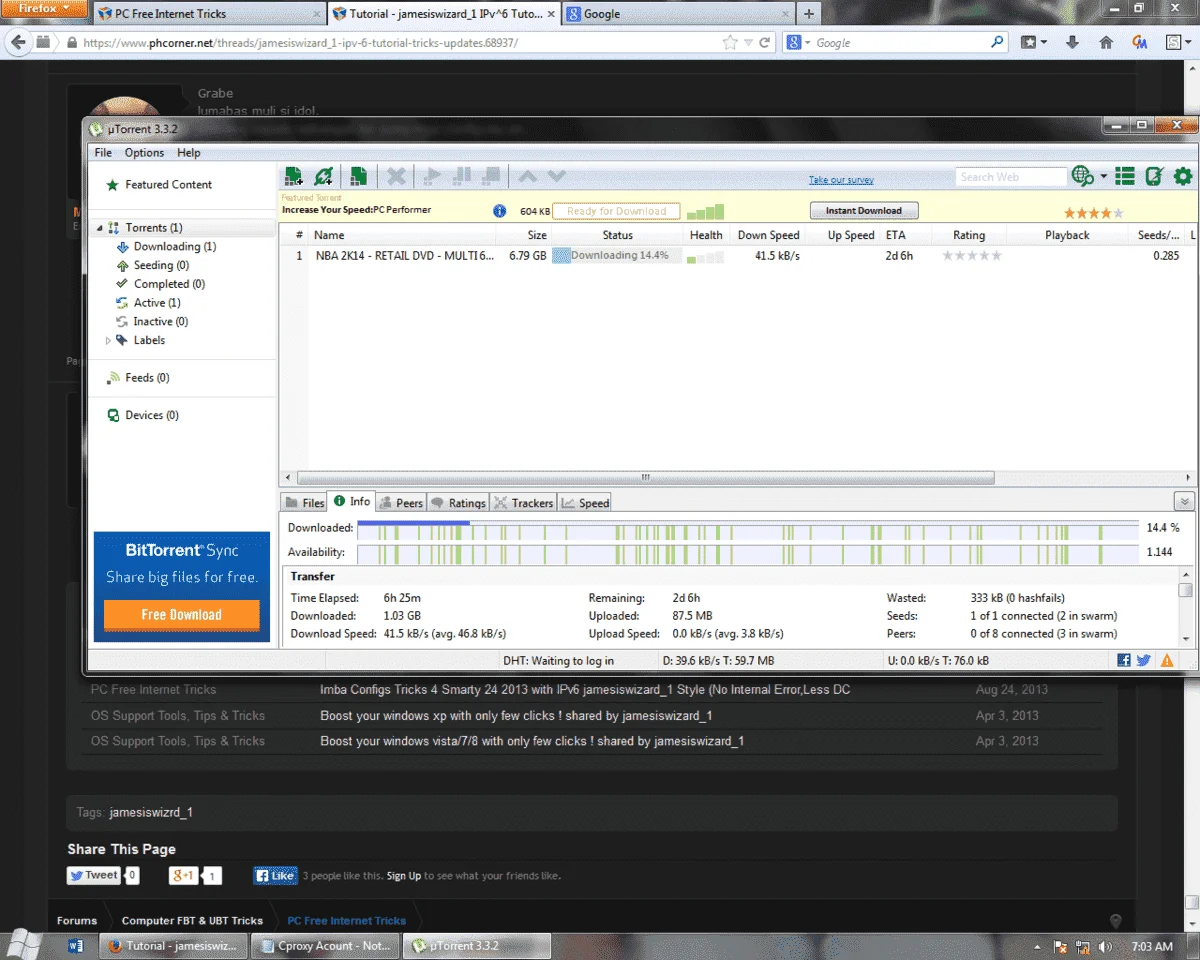Open the File menu in uTorrent
The image size is (1200, 960).
click(103, 153)
